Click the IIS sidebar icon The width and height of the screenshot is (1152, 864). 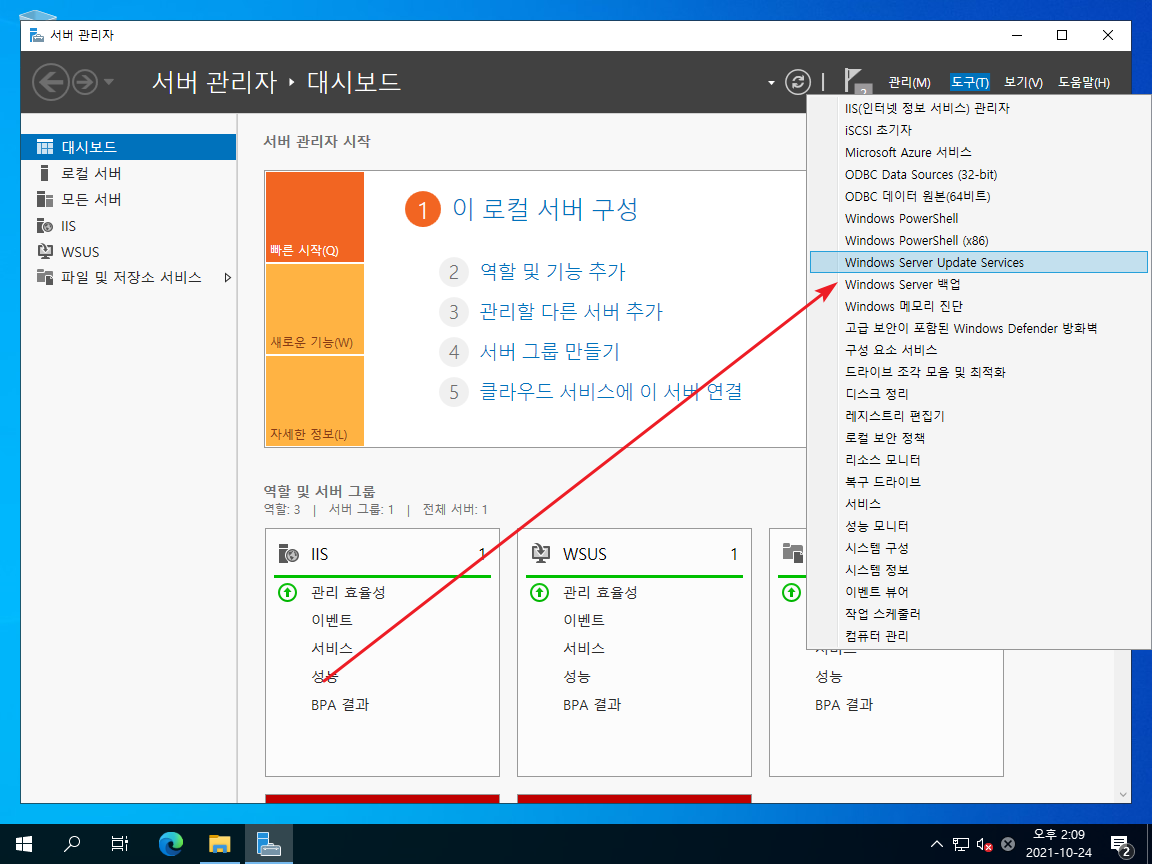45,226
